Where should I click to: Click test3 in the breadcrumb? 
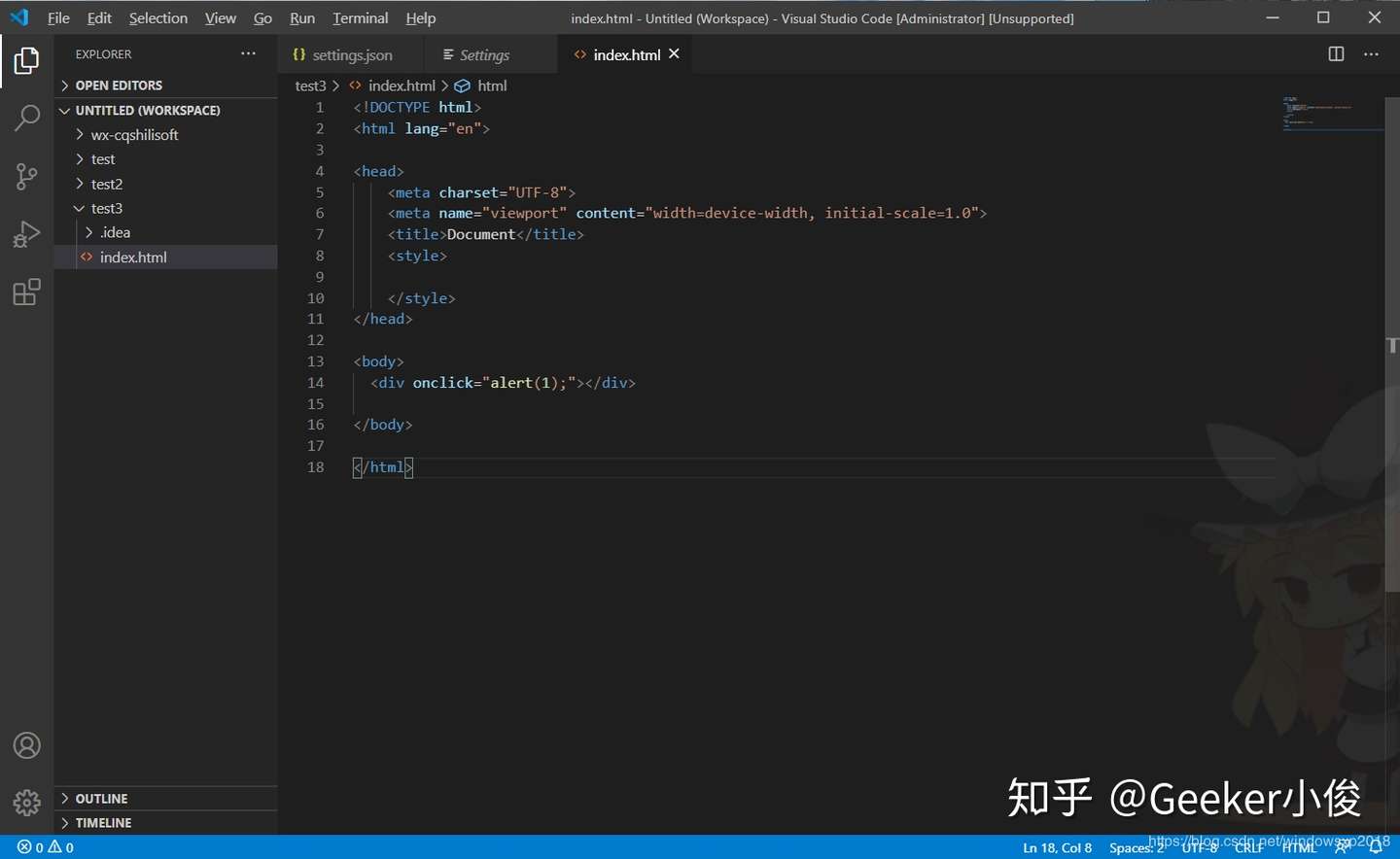tap(310, 86)
